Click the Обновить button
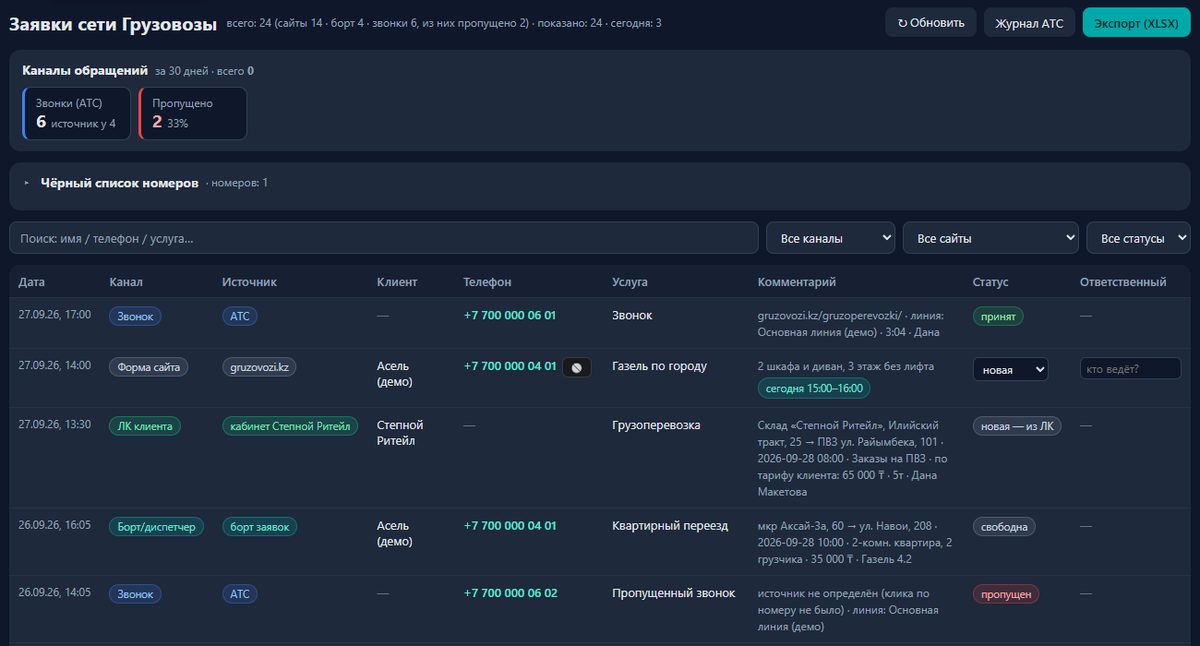This screenshot has width=1200, height=646. click(x=931, y=22)
